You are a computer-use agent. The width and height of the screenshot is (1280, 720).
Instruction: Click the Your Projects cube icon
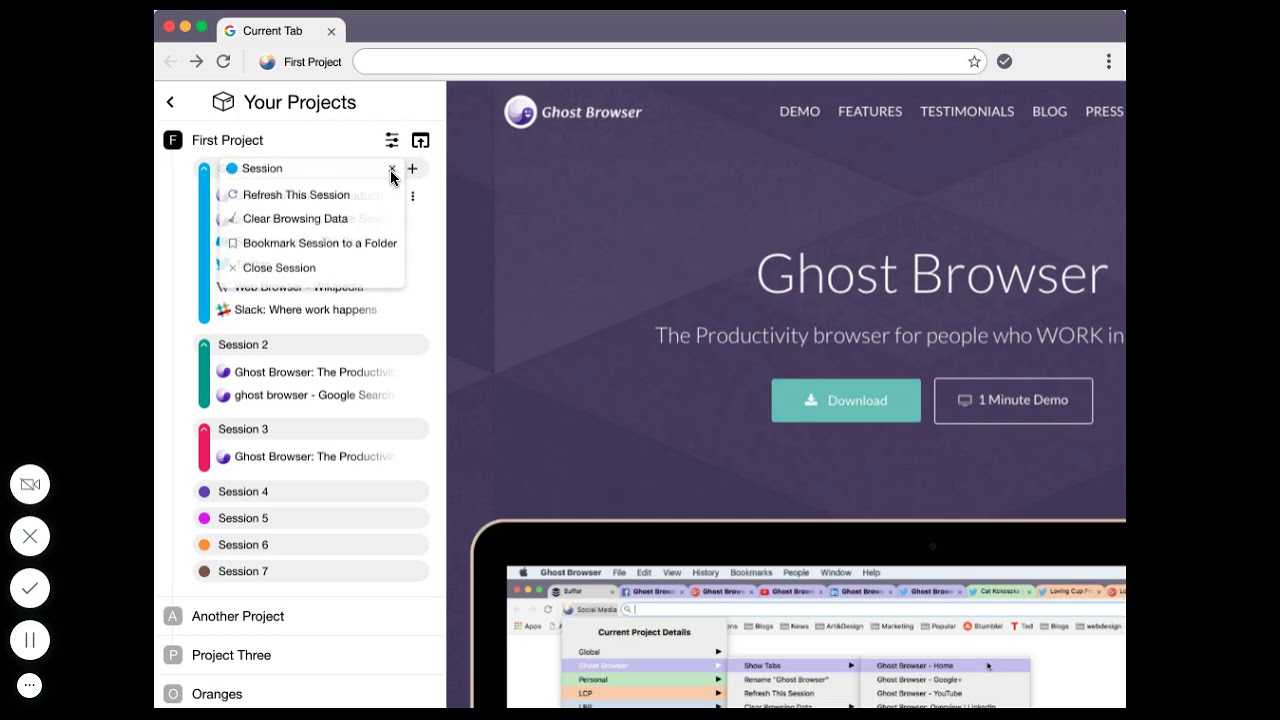coord(223,102)
